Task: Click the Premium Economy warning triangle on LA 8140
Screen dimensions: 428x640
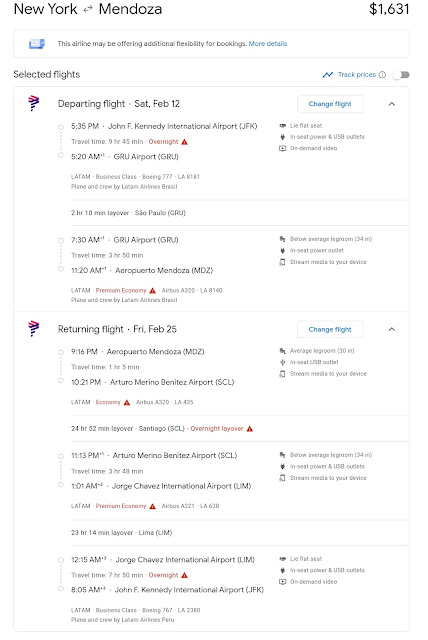Action: point(153,290)
